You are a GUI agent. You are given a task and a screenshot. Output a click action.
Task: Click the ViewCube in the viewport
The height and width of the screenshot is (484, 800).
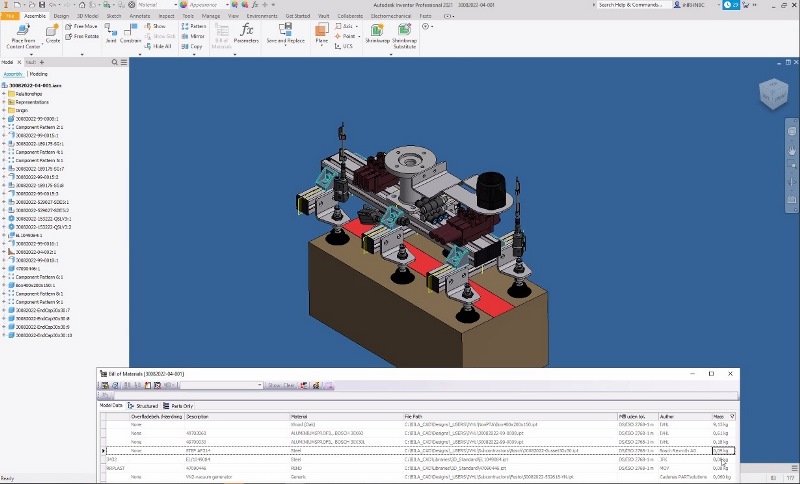[x=773, y=94]
